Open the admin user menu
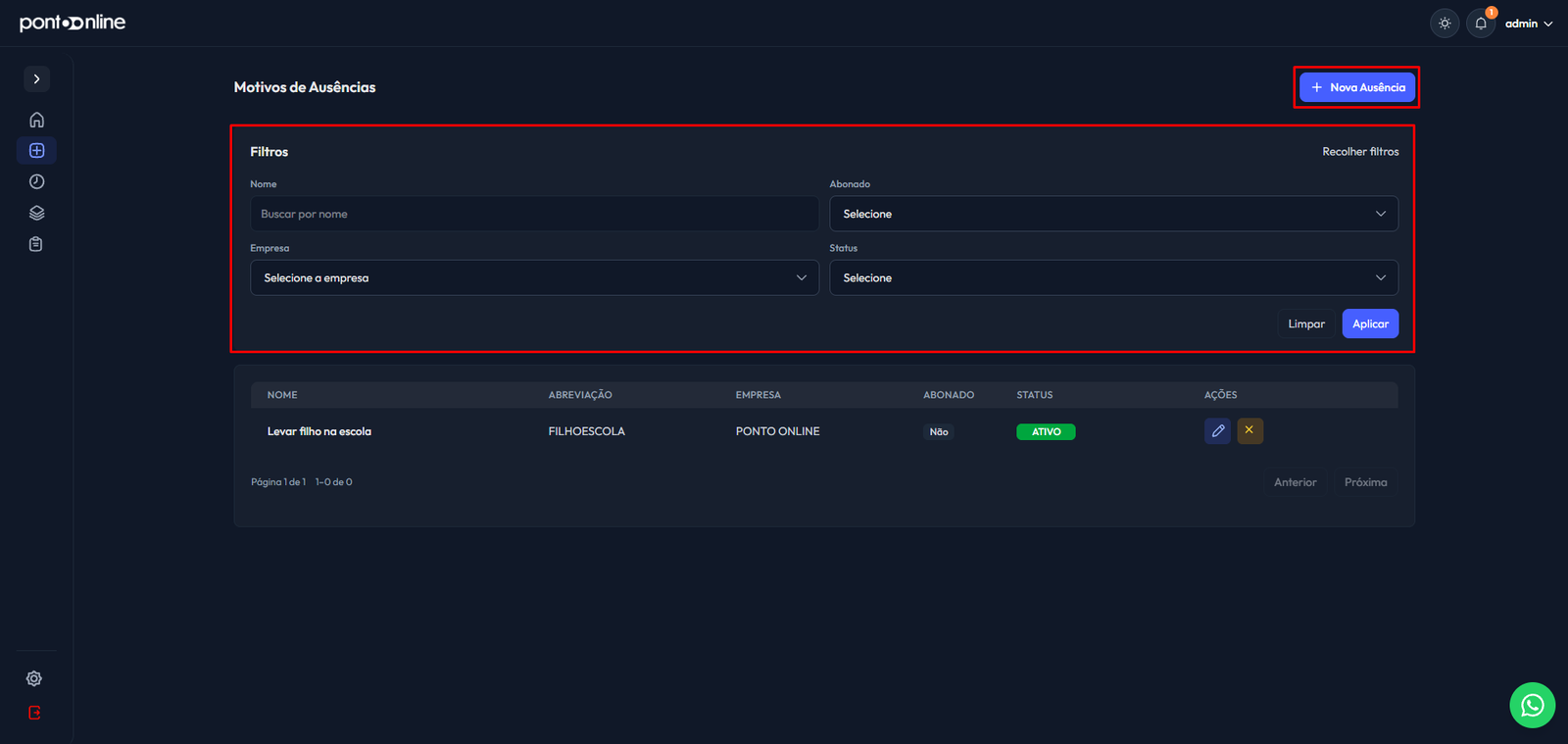Viewport: 1568px width, 744px height. 1529,24
